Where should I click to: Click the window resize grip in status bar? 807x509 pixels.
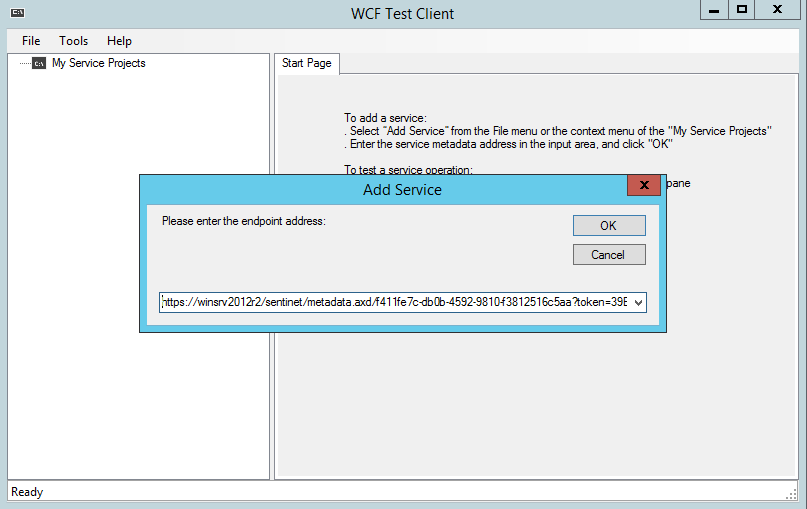[792, 494]
